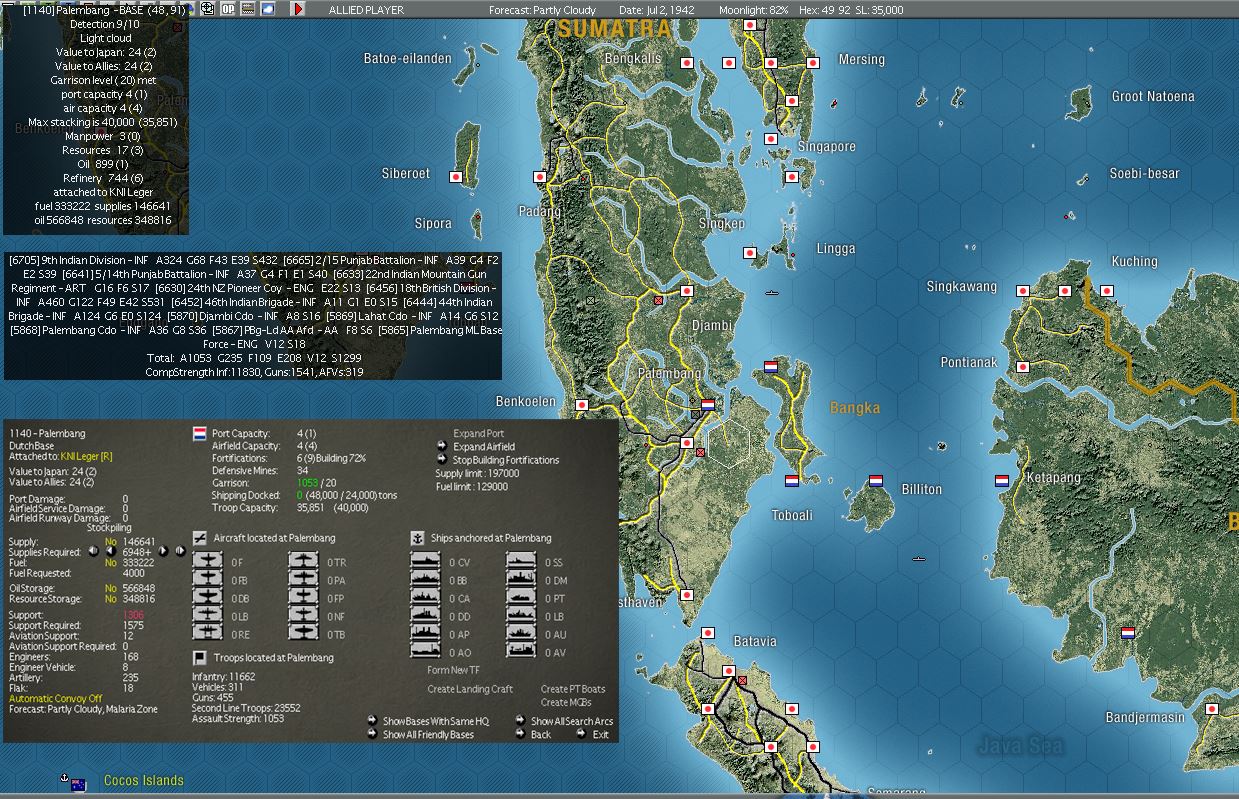Click the aircraft header icon beside Aircraft located
This screenshot has height=799, width=1239.
click(x=199, y=538)
